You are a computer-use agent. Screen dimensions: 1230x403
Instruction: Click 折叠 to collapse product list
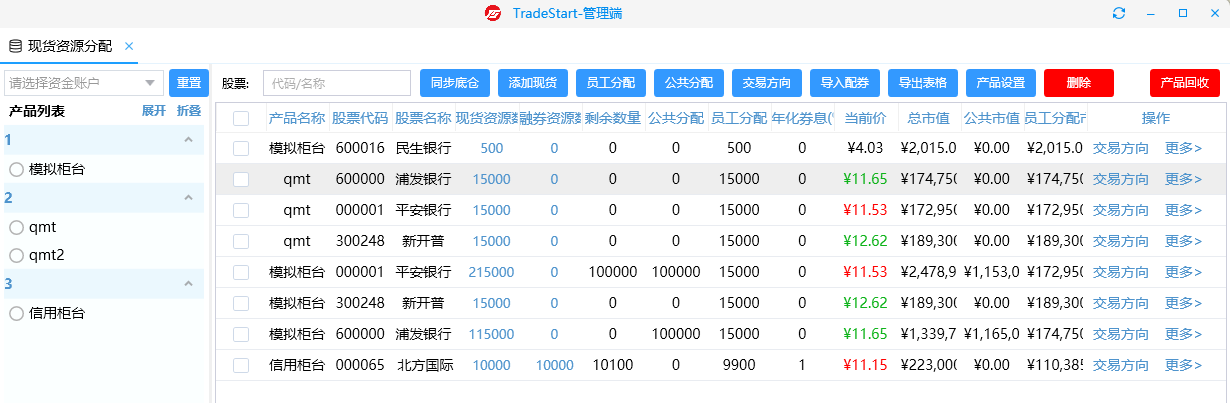pyautogui.click(x=189, y=111)
